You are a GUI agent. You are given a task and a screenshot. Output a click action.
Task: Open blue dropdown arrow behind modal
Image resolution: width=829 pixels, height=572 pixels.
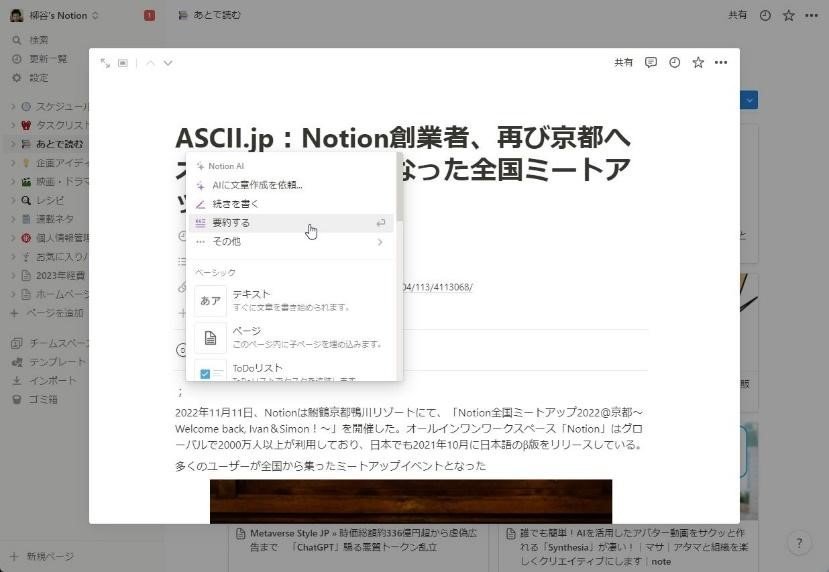(x=750, y=100)
